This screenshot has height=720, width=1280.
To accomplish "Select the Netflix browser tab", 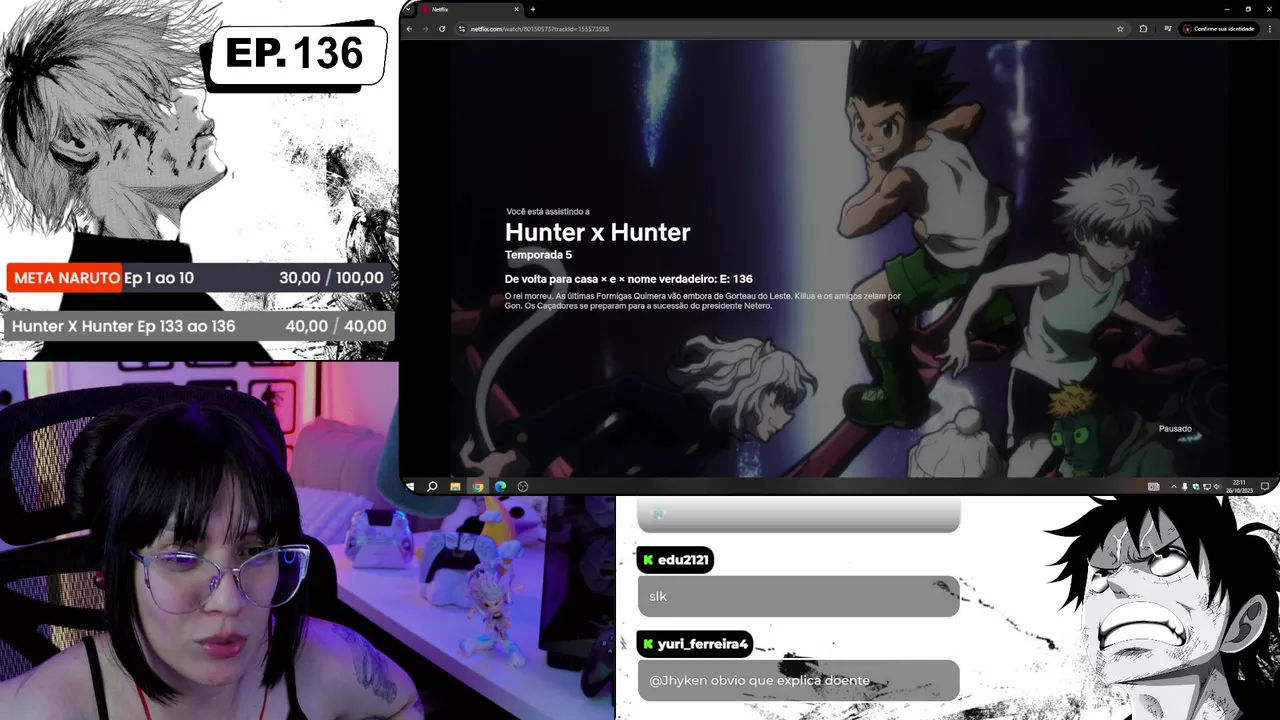I will tap(470, 9).
